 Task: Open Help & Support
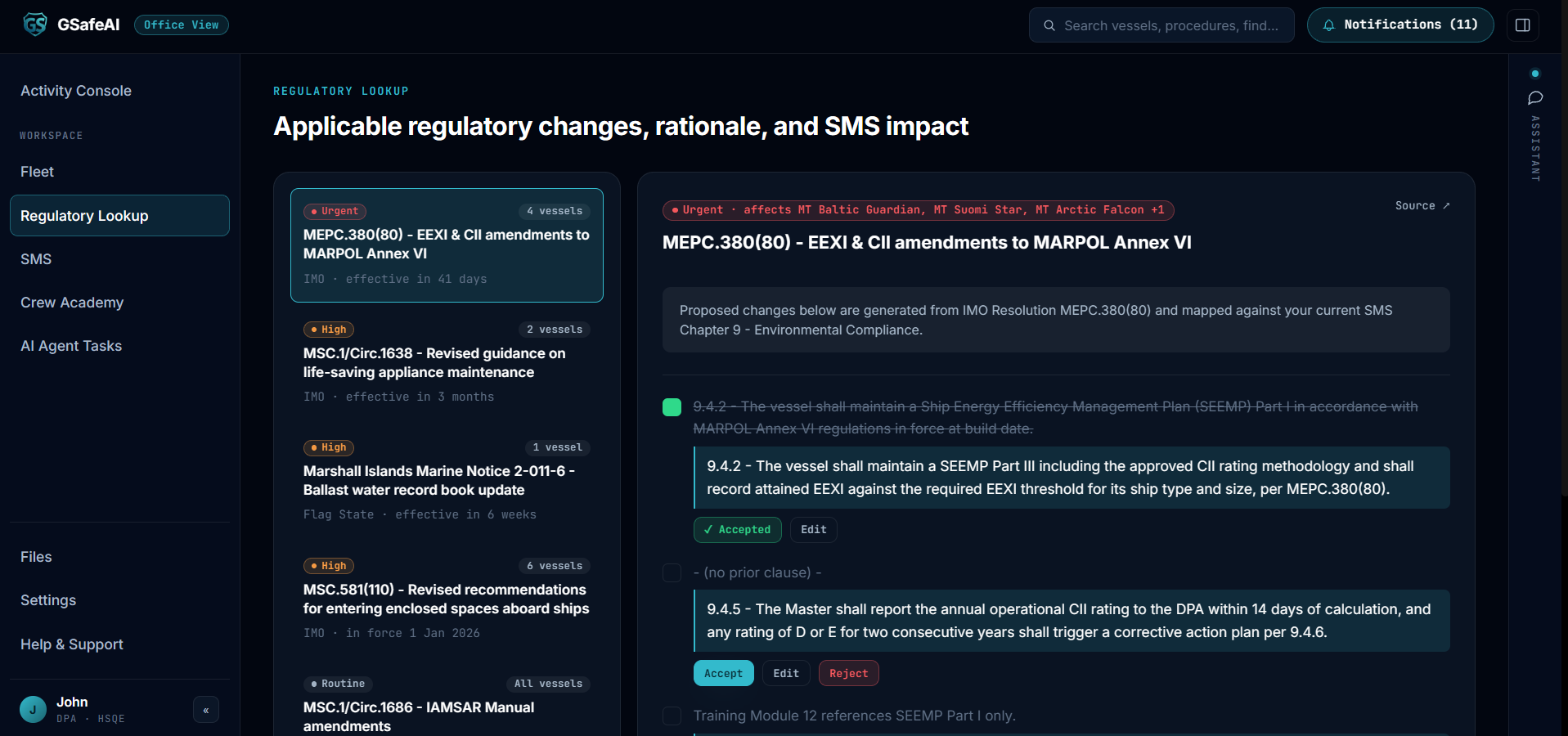(119, 644)
